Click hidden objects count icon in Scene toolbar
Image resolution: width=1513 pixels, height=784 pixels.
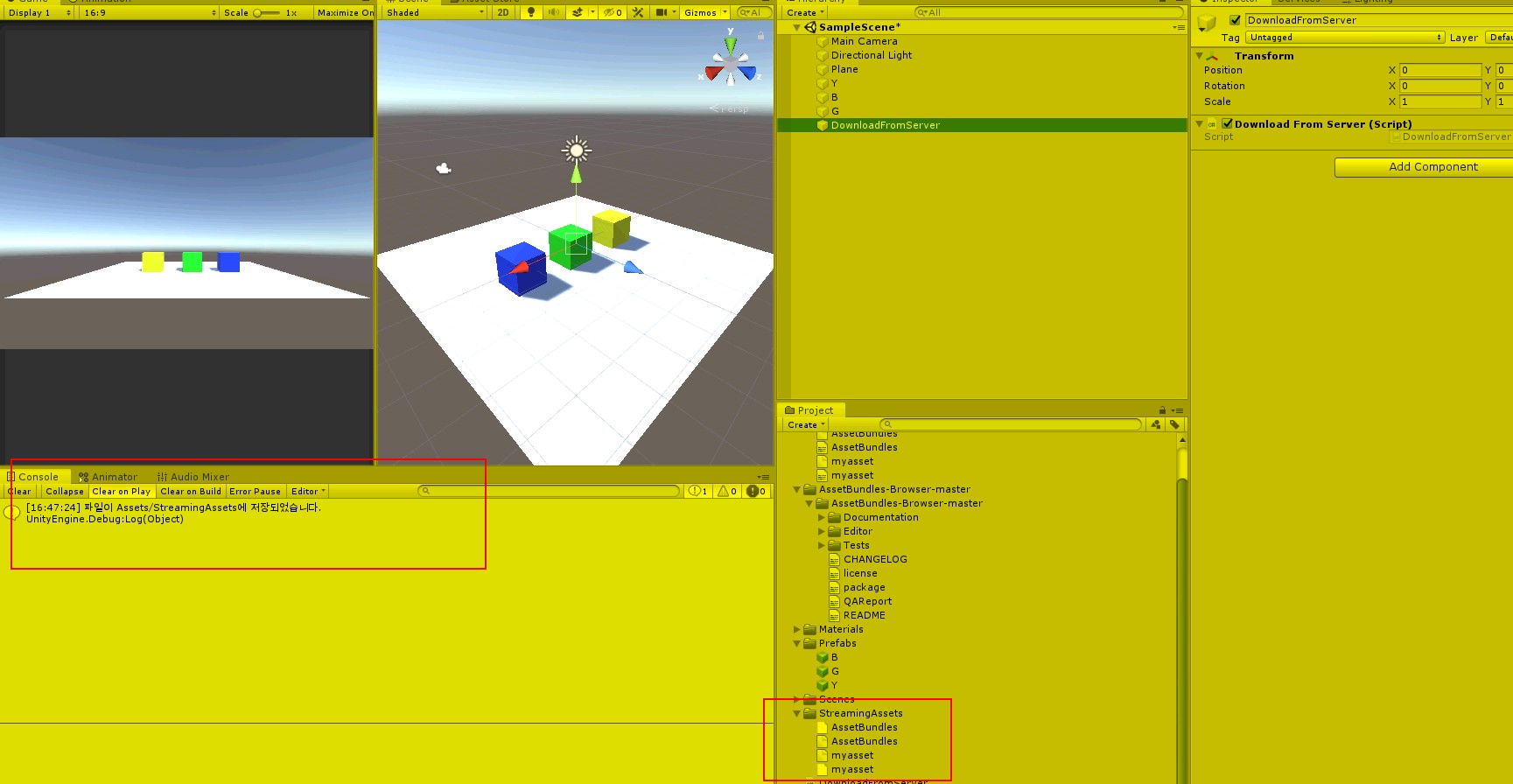coord(613,12)
